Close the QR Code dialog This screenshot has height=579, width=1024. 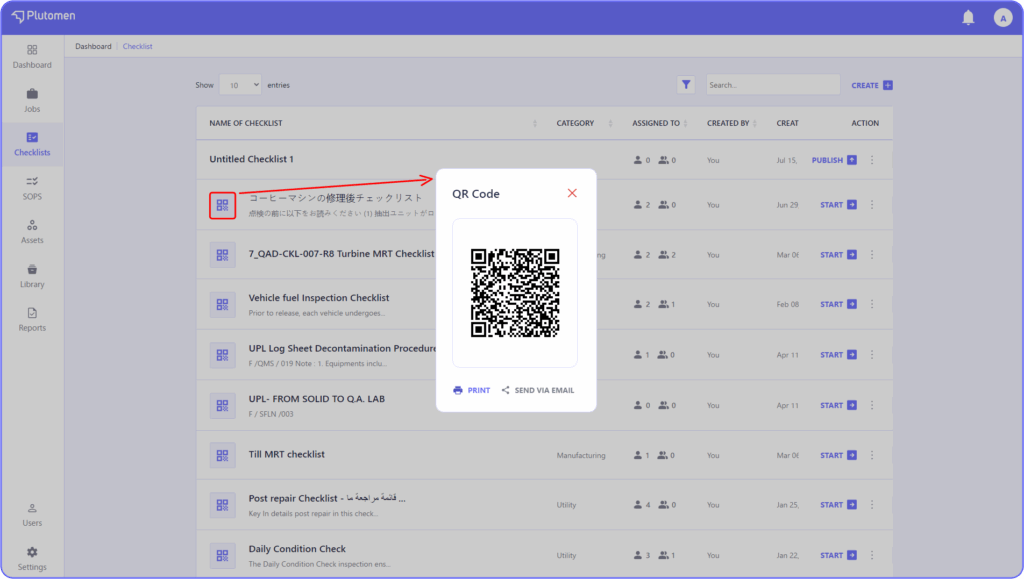572,193
